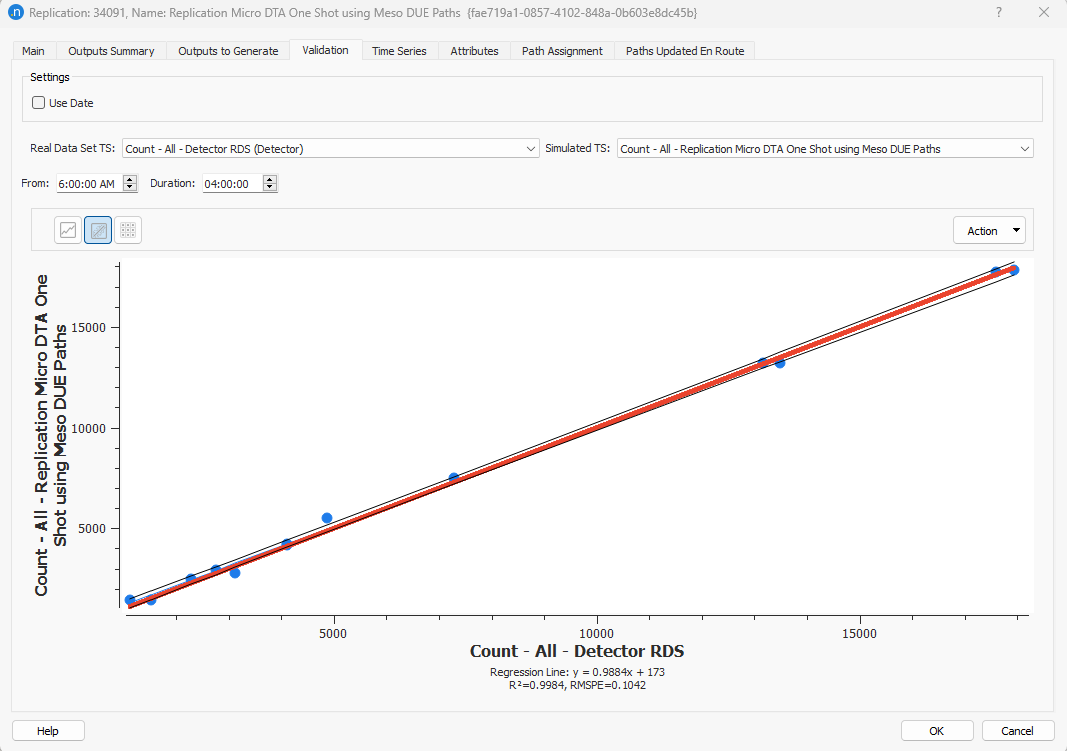The height and width of the screenshot is (751, 1067).
Task: View the Outputs Summary tab
Action: [x=111, y=50]
